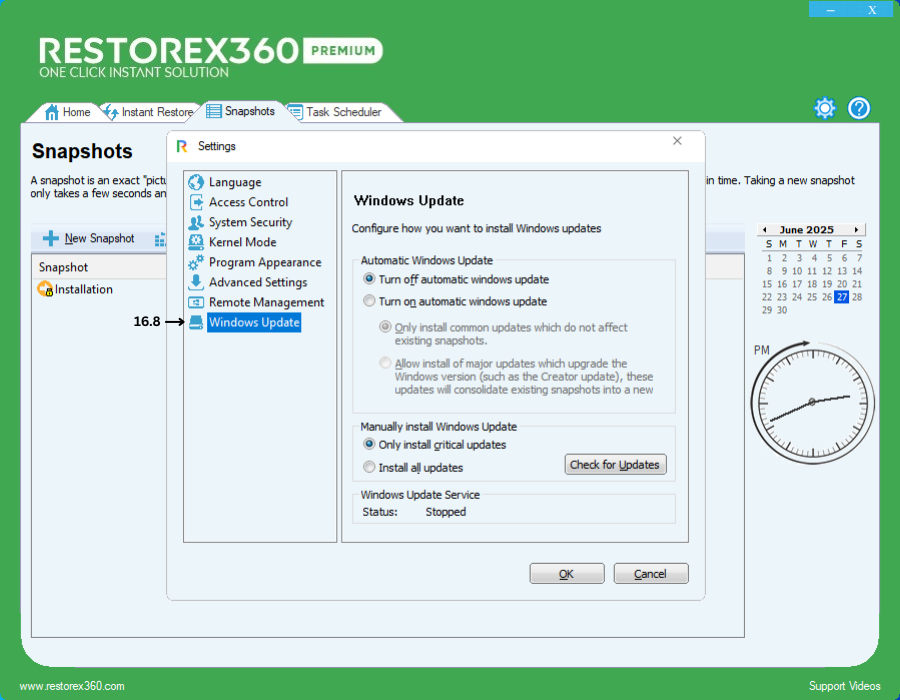Advance calendar to next month

pyautogui.click(x=857, y=230)
